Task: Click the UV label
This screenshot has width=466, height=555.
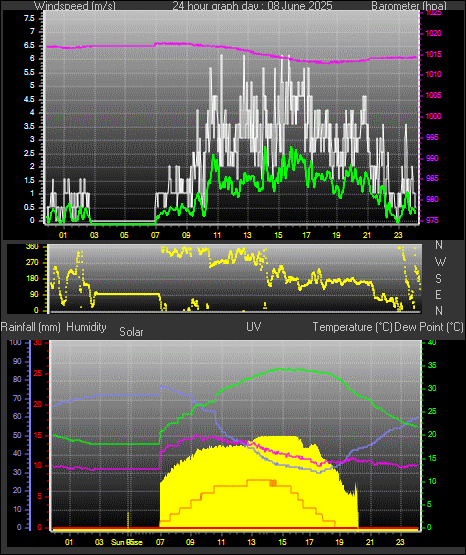Action: (x=254, y=327)
